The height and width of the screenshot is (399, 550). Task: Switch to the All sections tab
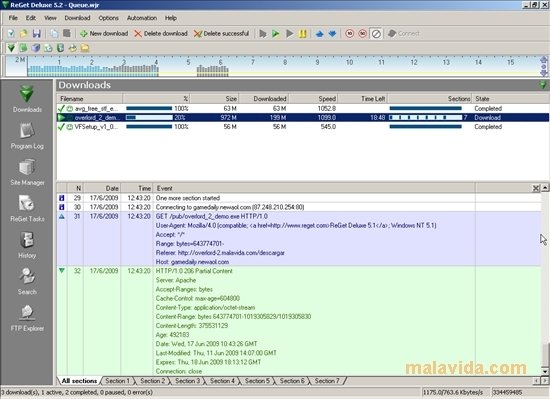pos(79,381)
